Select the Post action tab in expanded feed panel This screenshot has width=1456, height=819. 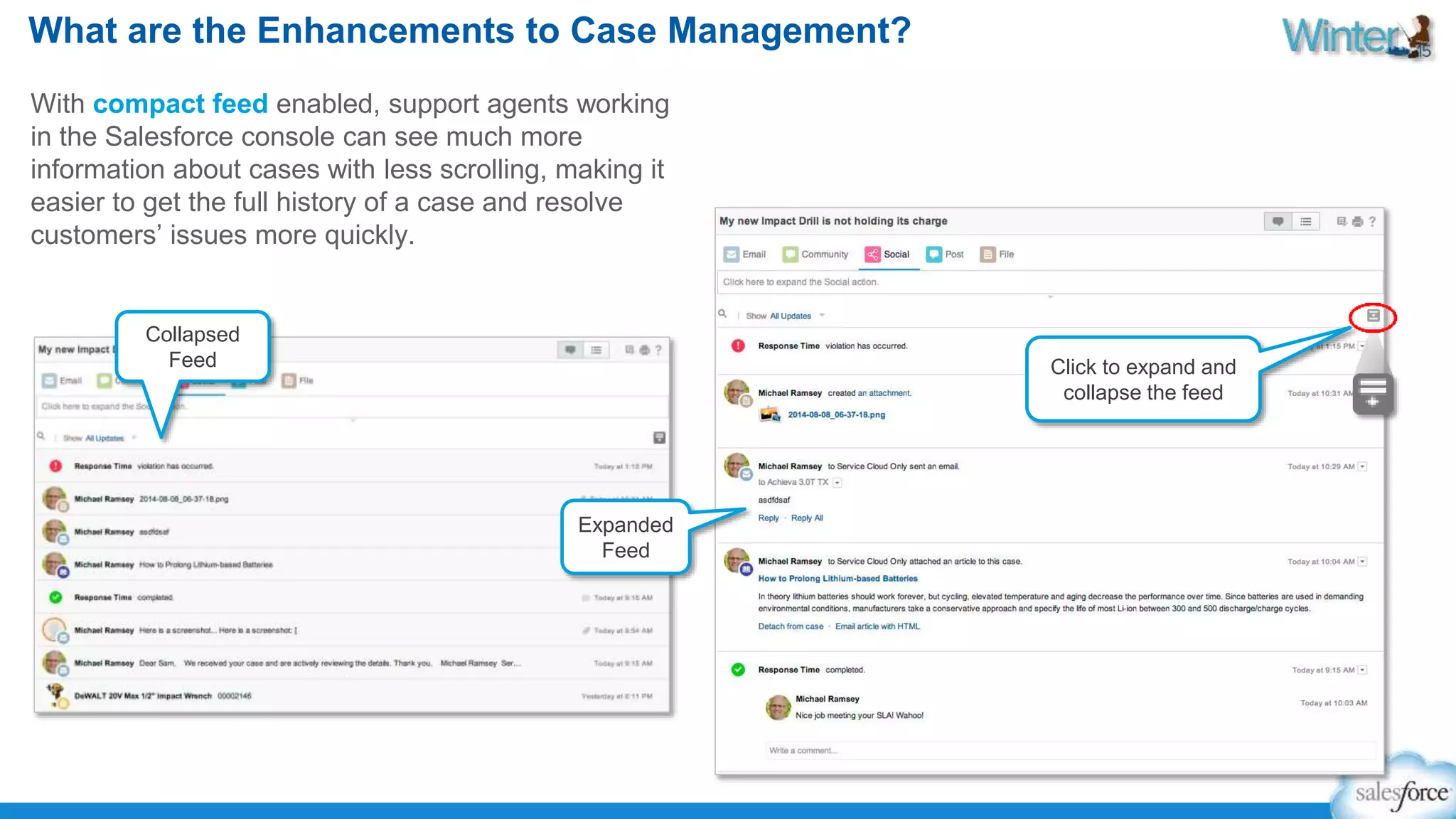coord(945,255)
